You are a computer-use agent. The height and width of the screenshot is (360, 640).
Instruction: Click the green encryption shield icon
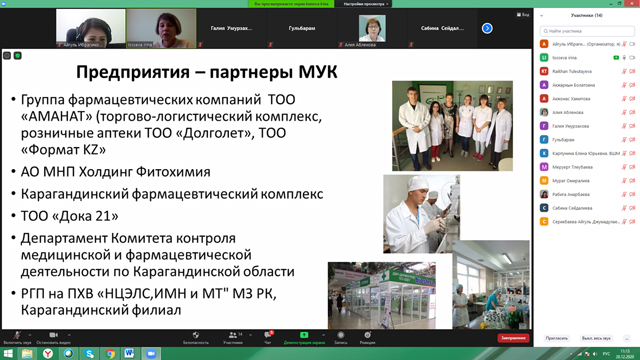[18, 56]
